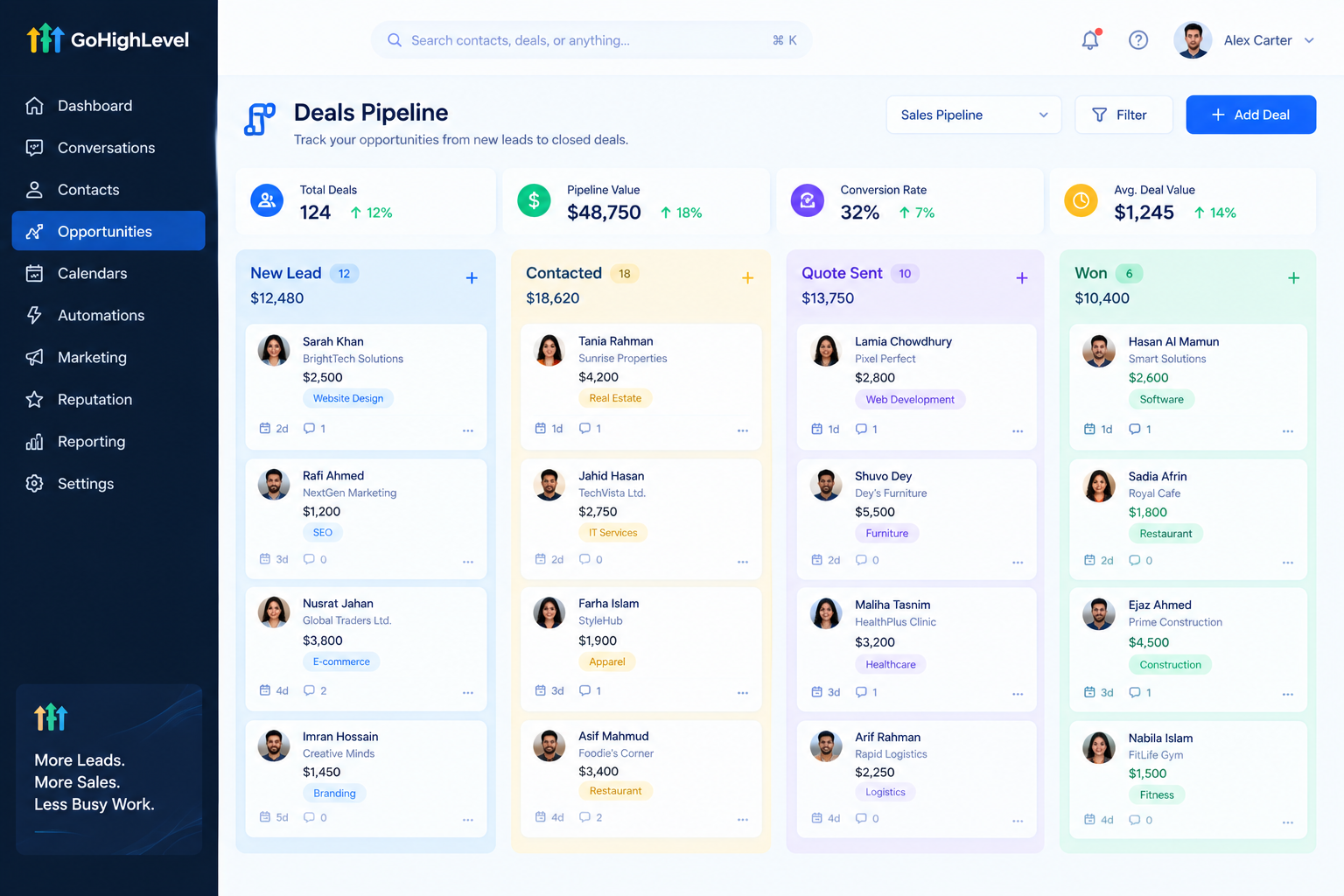This screenshot has height=896, width=1344.
Task: Click the Reputation star menu item
Action: tap(108, 399)
